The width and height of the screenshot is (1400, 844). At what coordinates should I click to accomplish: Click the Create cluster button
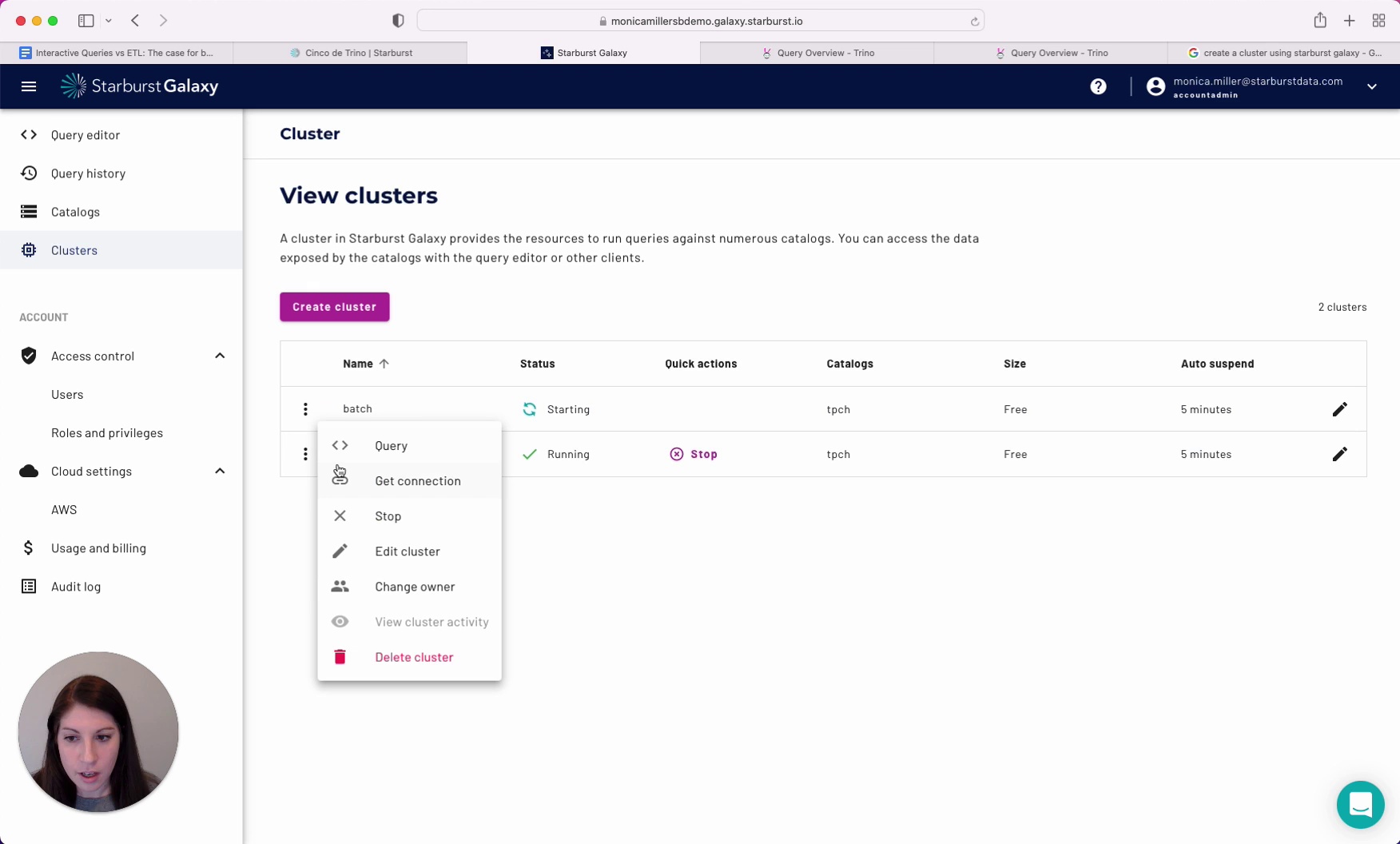335,307
